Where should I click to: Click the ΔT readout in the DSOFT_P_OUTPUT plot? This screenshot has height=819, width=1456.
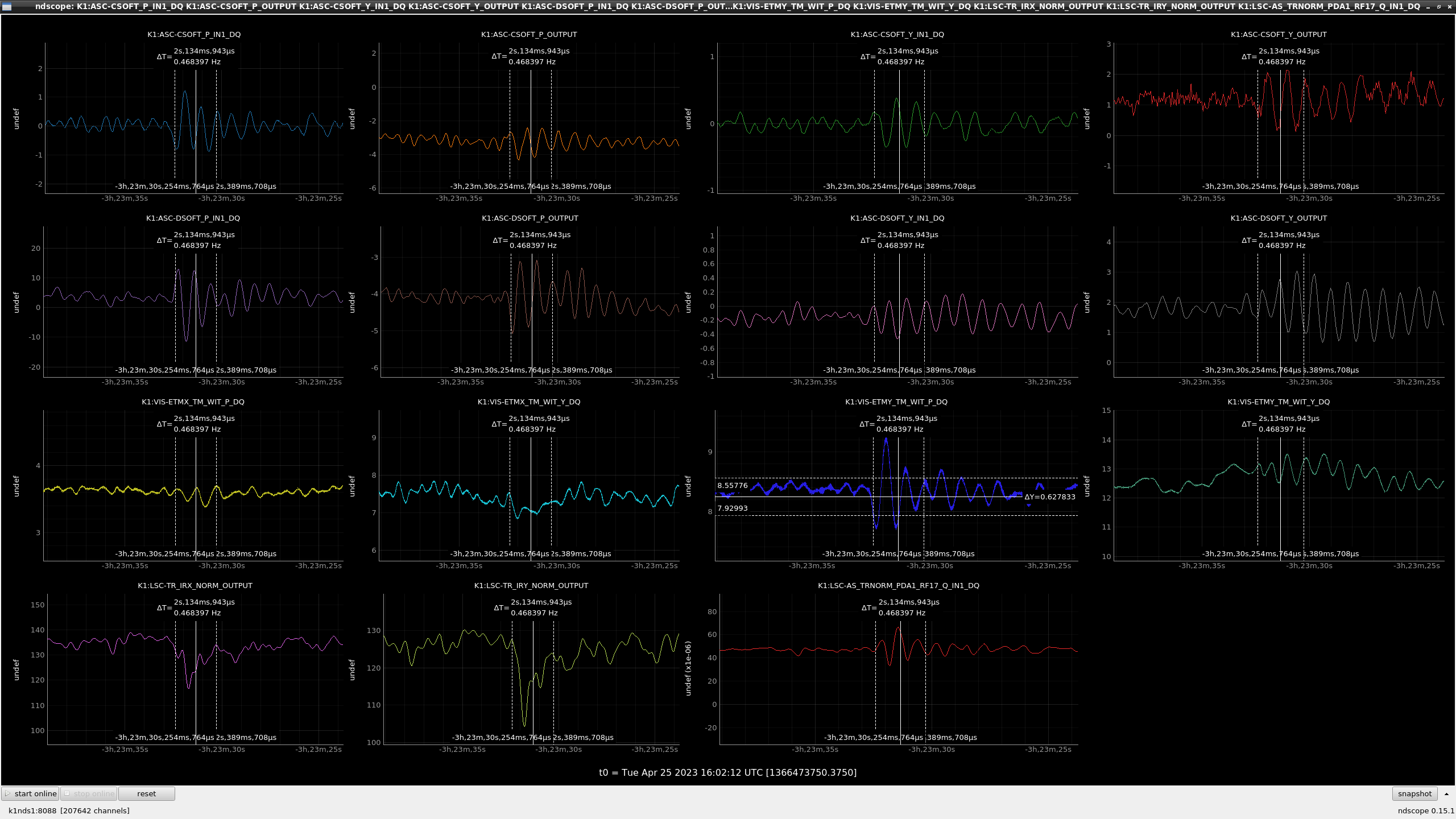pyautogui.click(x=531, y=240)
